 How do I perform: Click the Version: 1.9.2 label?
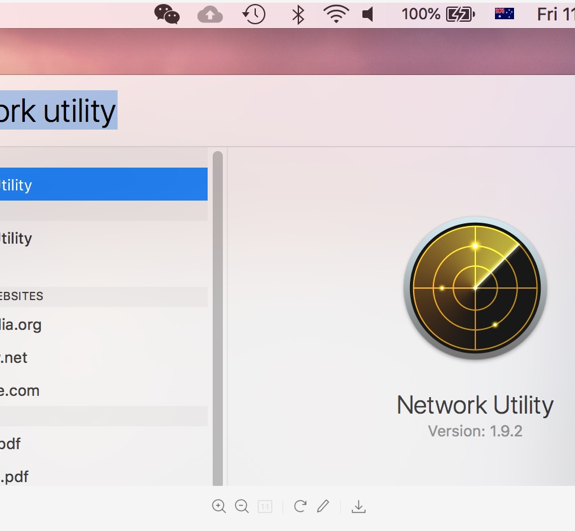coord(475,431)
